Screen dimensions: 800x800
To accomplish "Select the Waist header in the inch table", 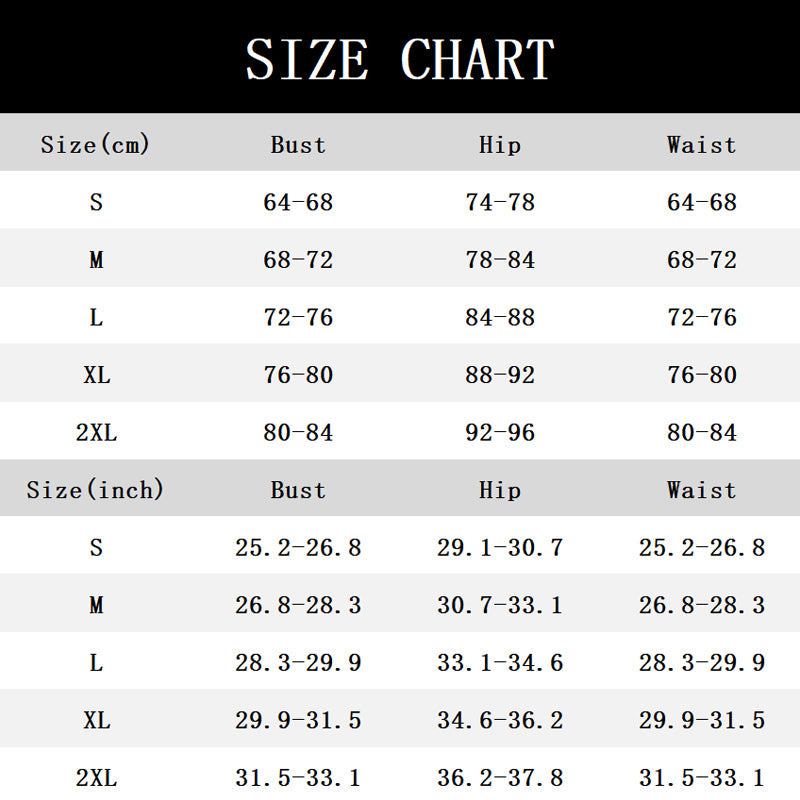I will point(701,490).
